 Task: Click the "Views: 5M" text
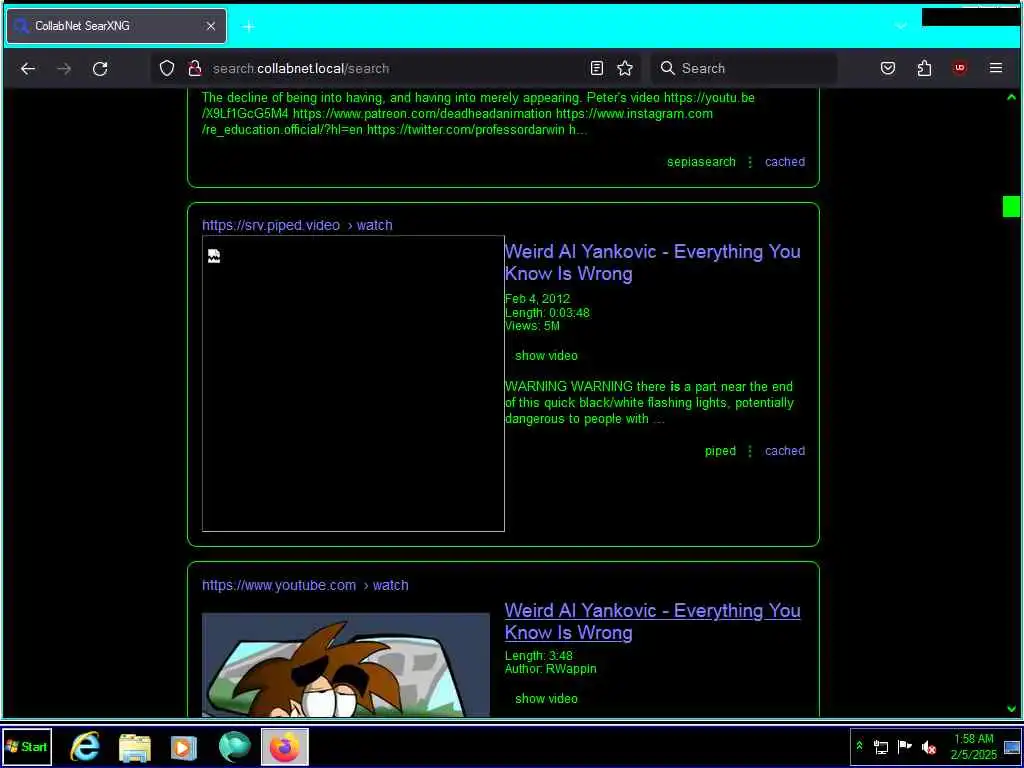coord(532,327)
